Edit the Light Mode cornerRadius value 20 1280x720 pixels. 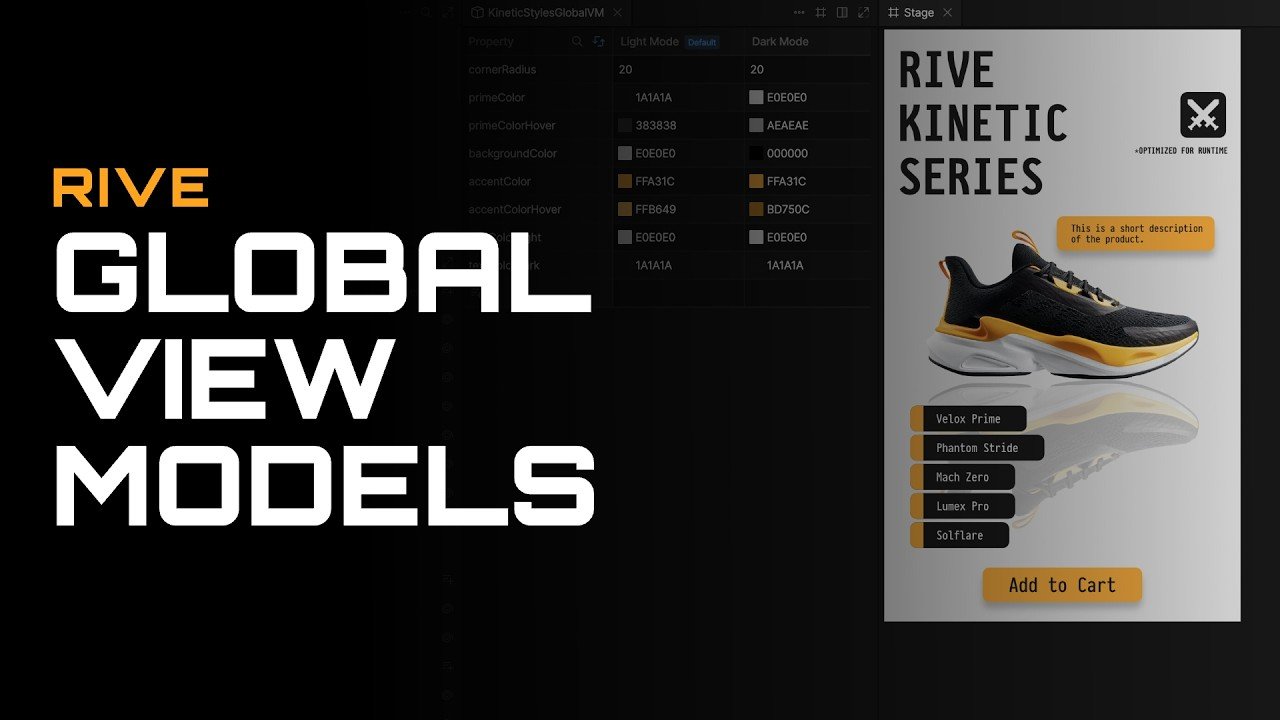[626, 70]
